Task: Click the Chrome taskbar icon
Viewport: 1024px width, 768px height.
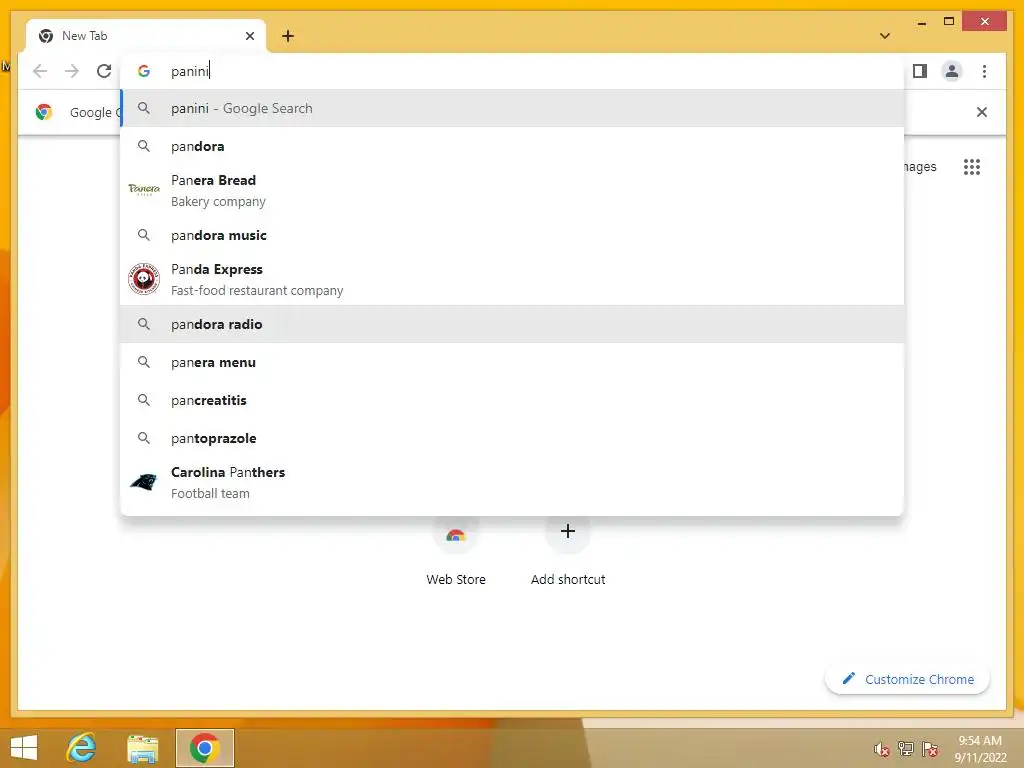Action: tap(204, 748)
